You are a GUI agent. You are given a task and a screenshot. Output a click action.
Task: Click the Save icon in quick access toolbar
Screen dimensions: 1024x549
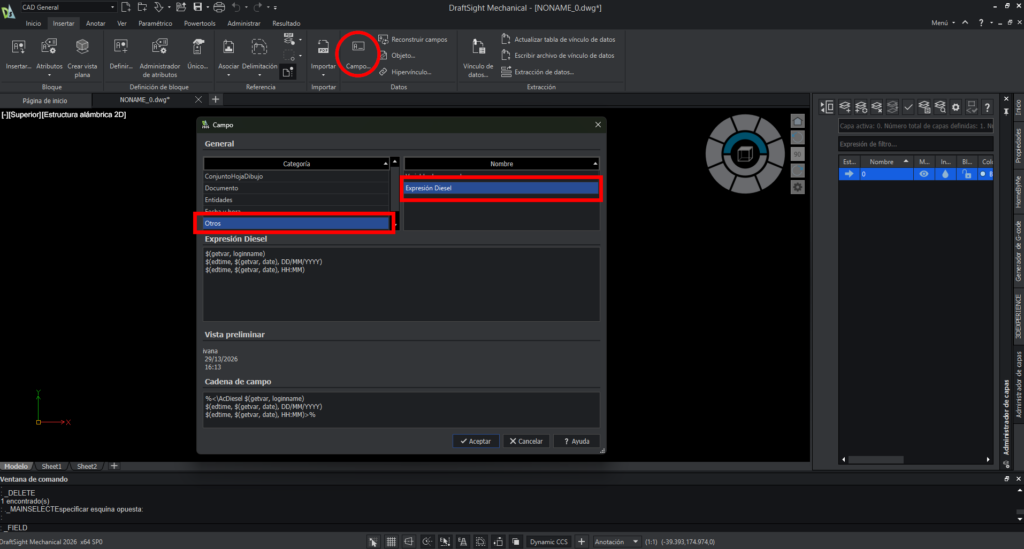pos(197,7)
